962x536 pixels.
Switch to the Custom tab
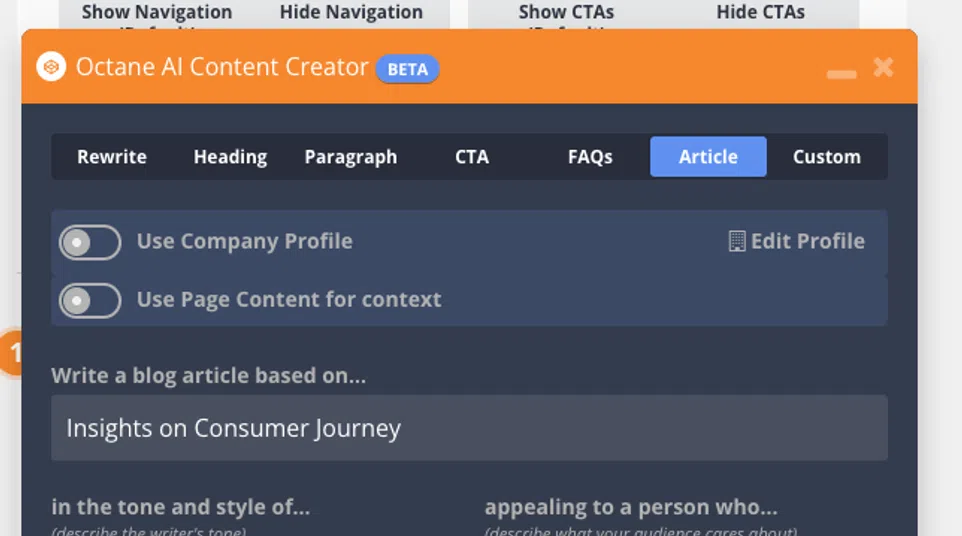(x=826, y=157)
